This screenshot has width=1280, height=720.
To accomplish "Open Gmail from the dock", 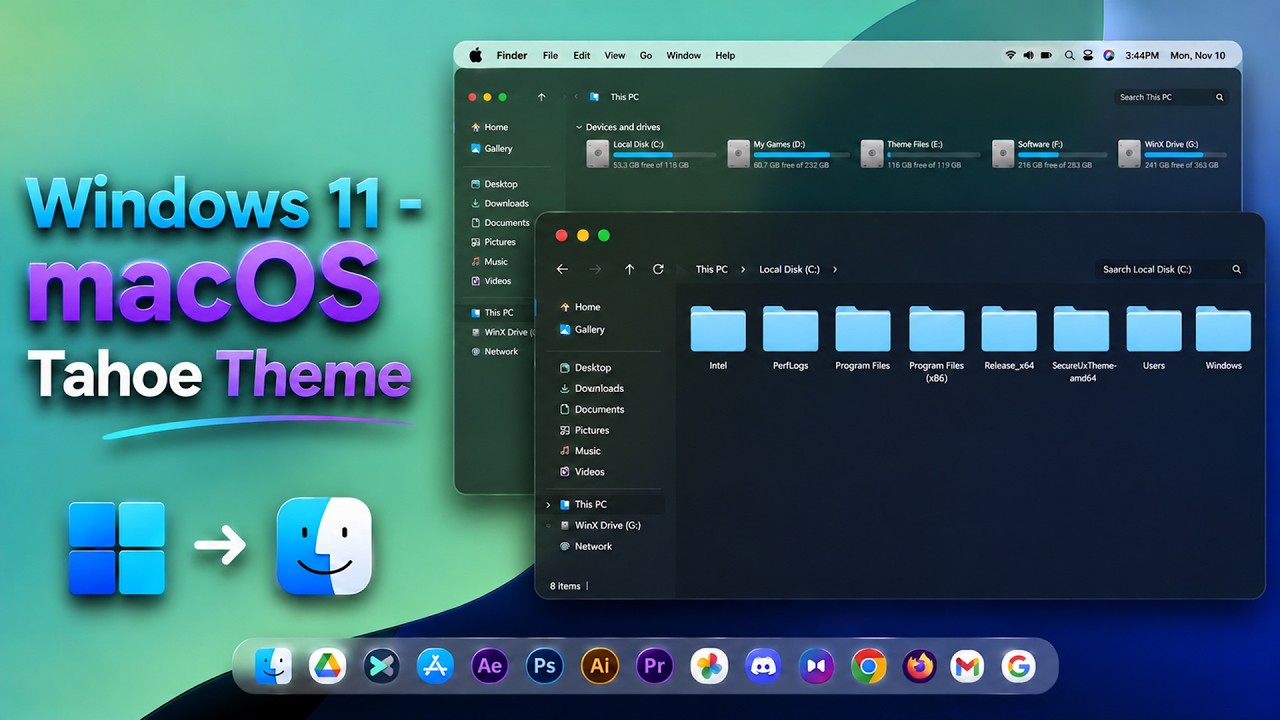I will click(967, 666).
